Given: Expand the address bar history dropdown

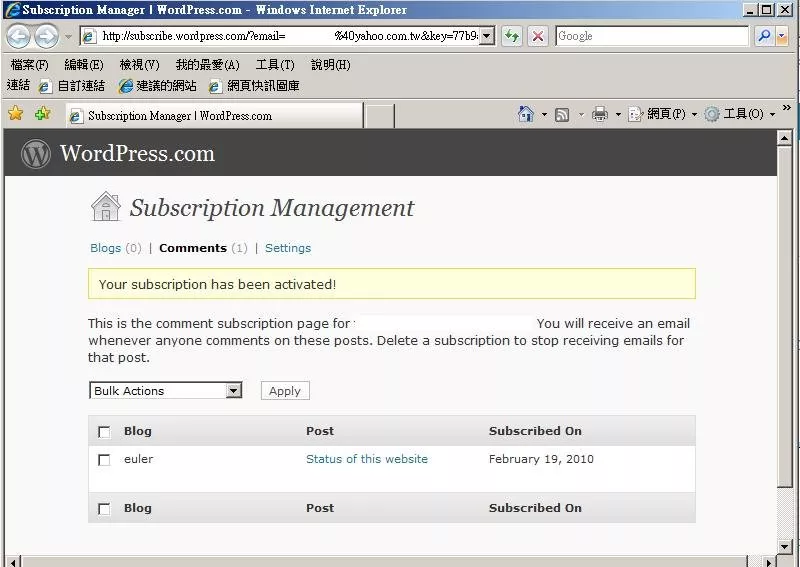Looking at the screenshot, I should [487, 36].
